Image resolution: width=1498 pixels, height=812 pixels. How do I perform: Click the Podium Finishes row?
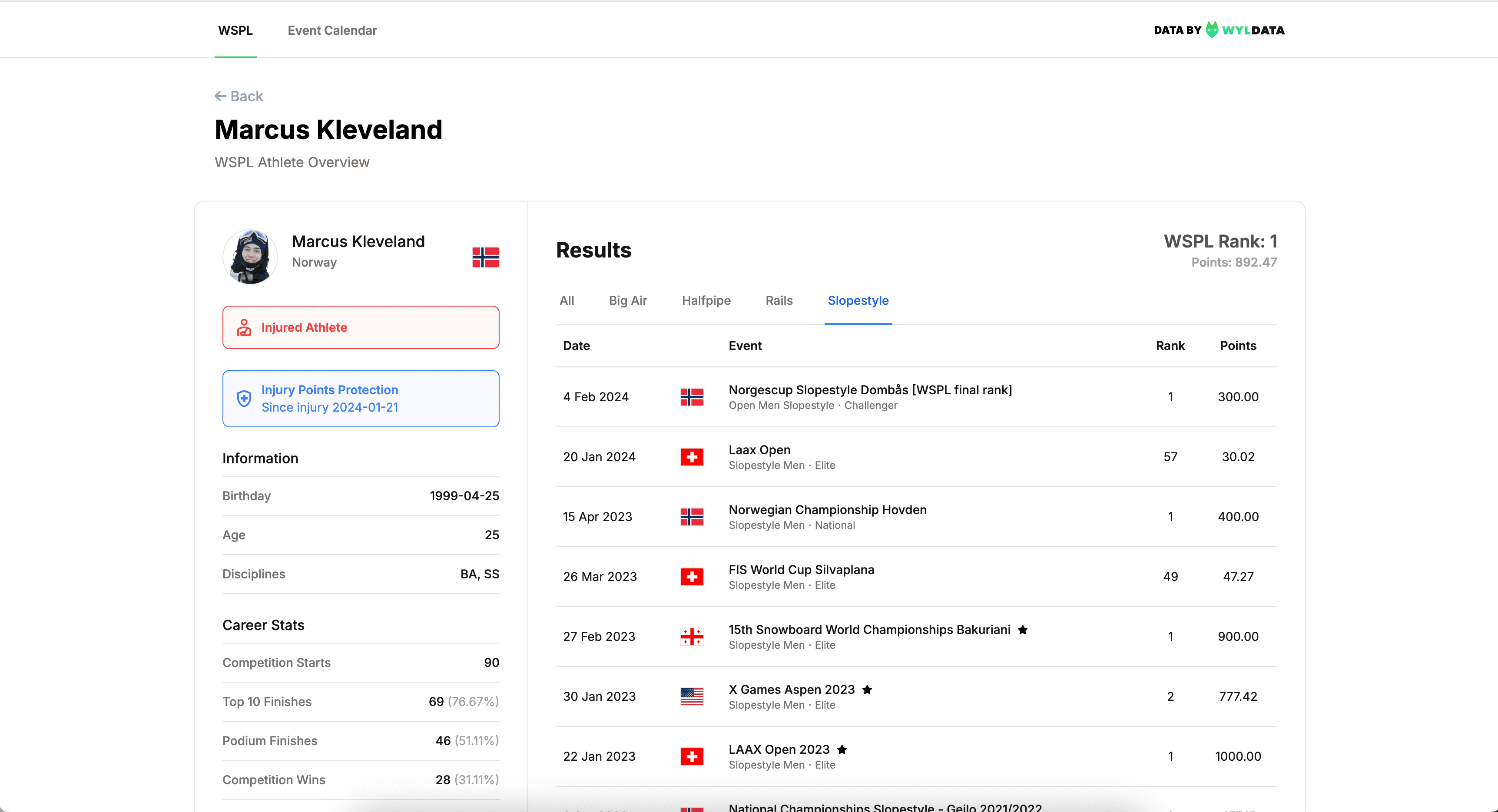[361, 740]
